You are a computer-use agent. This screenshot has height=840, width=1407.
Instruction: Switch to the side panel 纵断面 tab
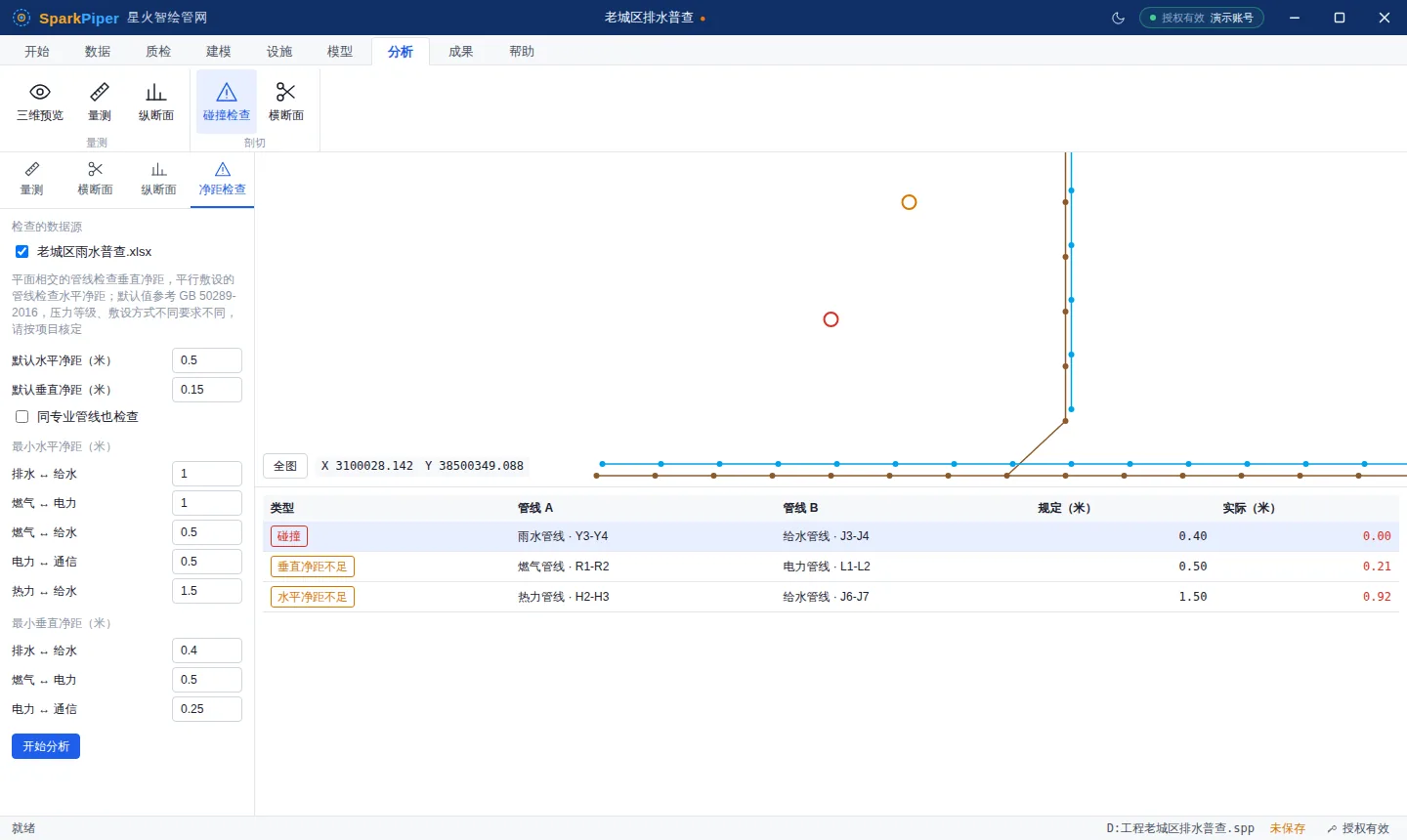(x=158, y=180)
